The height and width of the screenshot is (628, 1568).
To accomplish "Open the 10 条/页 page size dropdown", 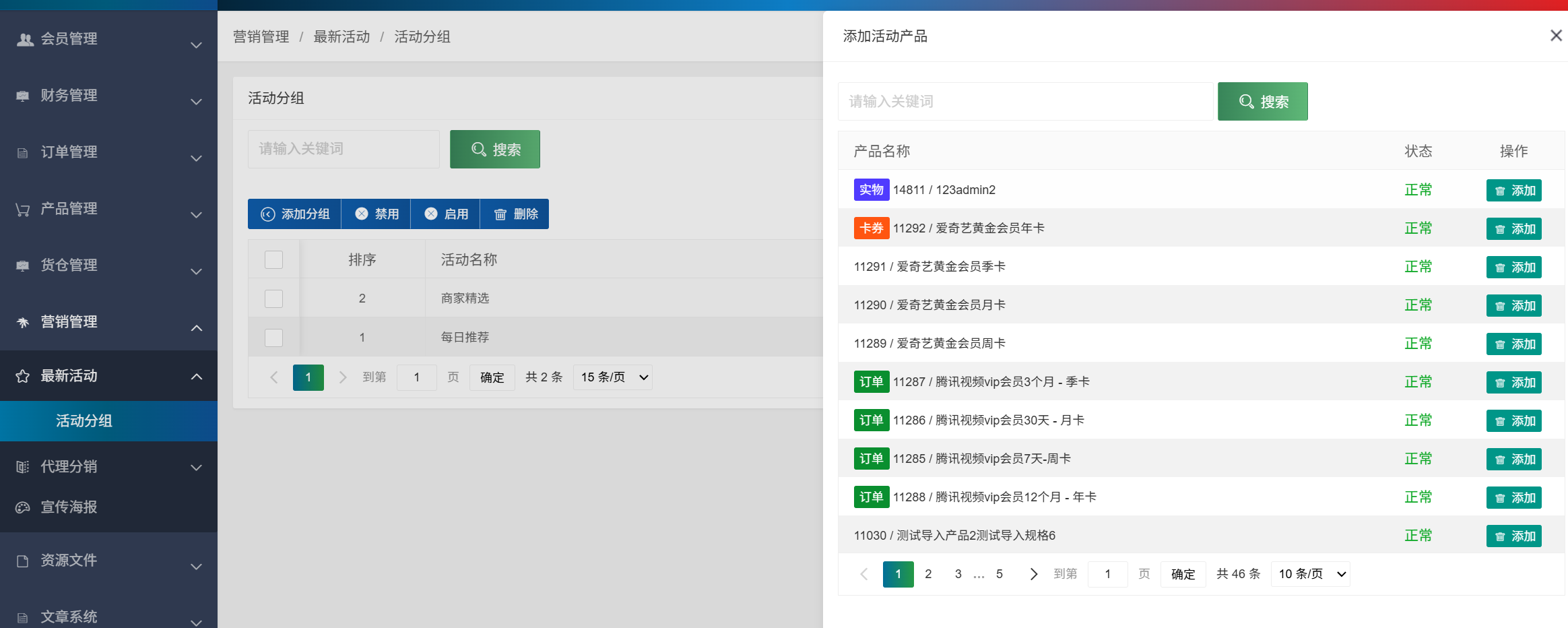I will click(1310, 574).
